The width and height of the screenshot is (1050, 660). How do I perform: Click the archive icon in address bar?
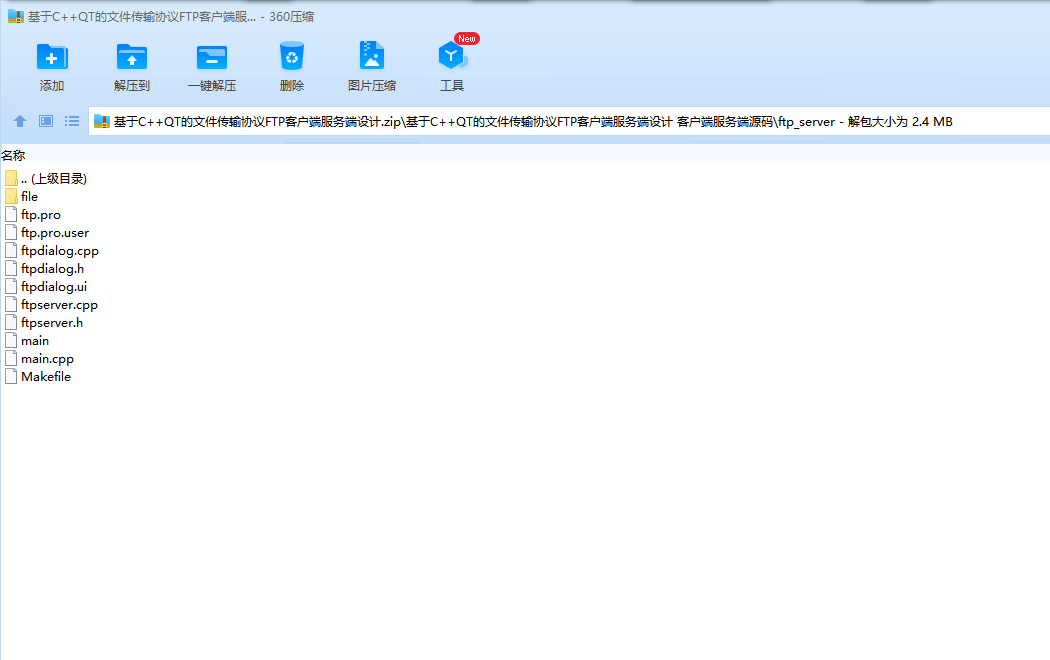(102, 121)
